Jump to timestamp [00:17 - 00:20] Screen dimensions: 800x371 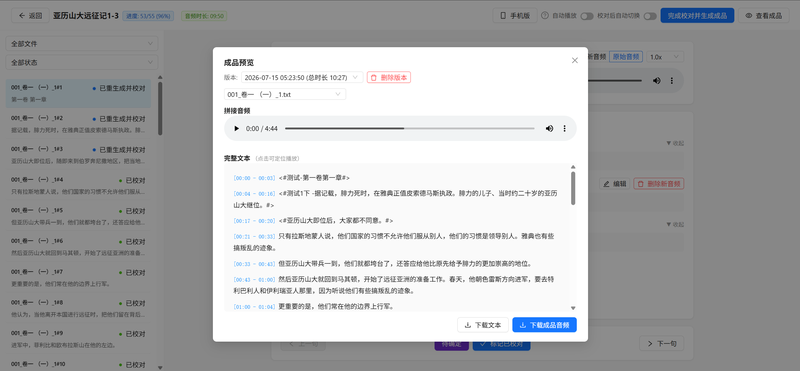coord(254,221)
